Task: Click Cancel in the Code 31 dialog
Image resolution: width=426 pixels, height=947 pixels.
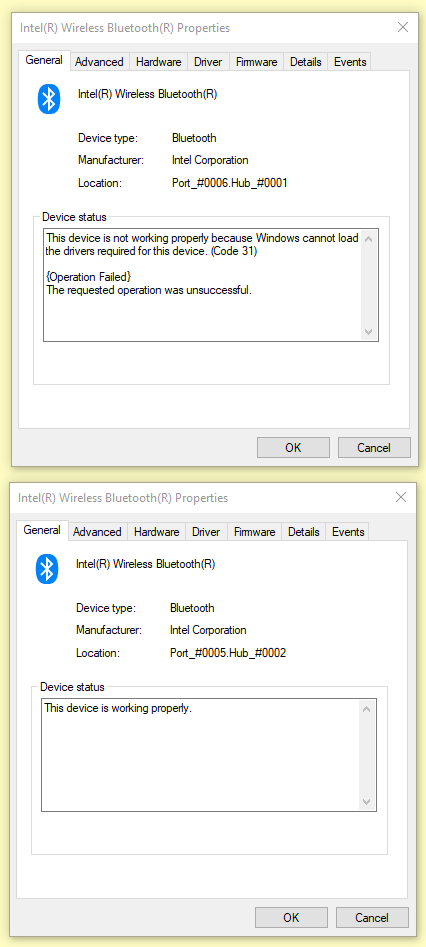Action: pos(374,448)
